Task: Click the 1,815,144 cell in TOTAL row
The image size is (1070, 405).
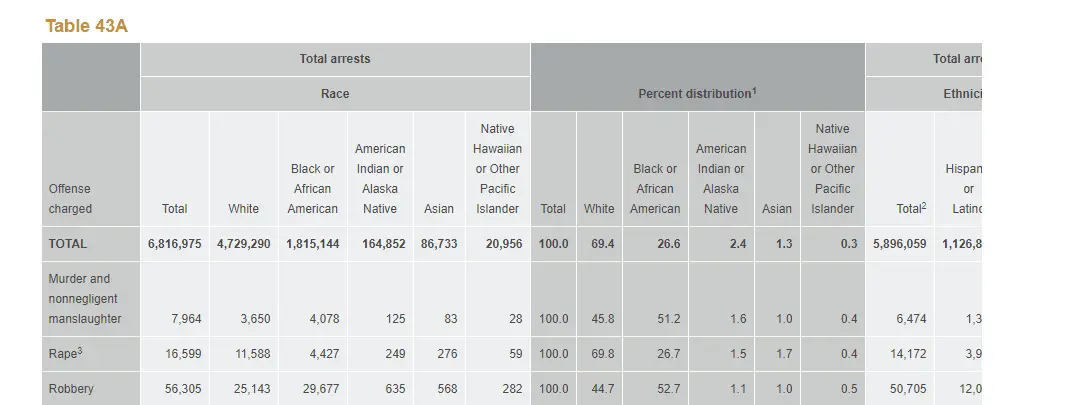Action: [x=312, y=244]
